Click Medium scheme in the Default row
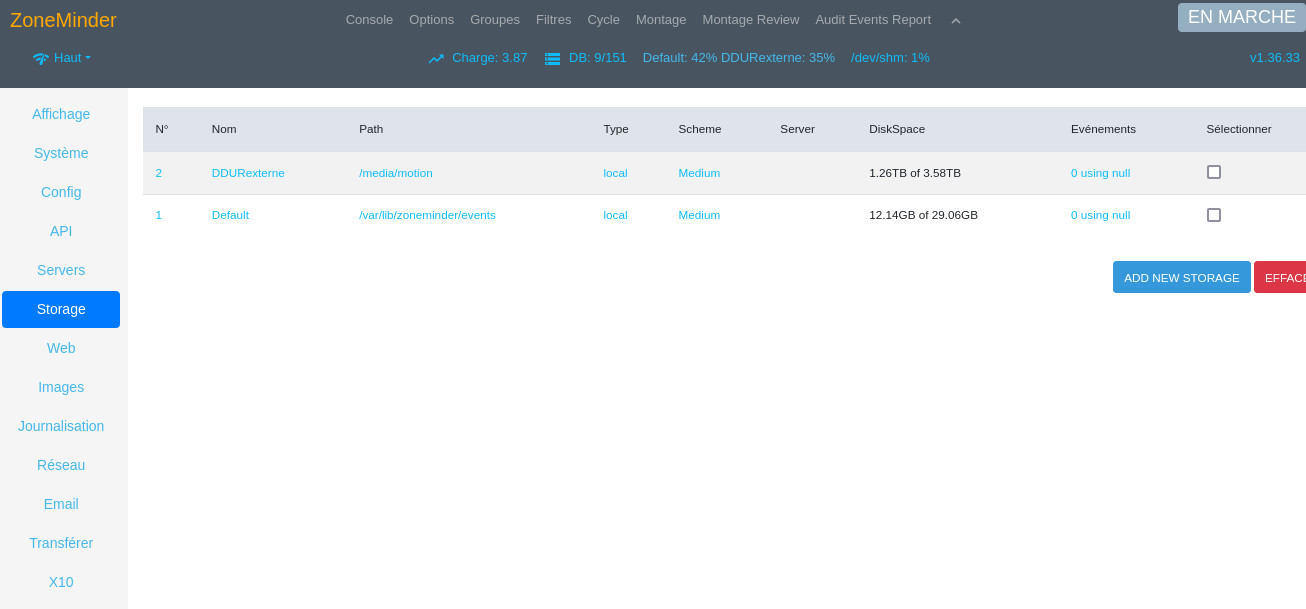This screenshot has height=609, width=1306. point(699,215)
